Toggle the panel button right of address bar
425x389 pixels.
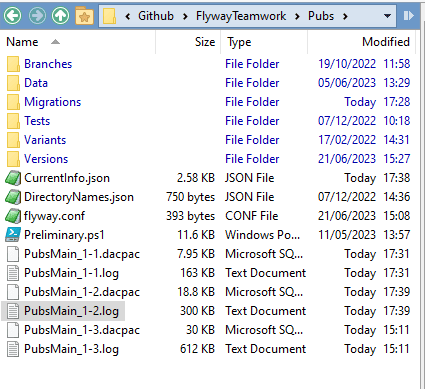409,15
